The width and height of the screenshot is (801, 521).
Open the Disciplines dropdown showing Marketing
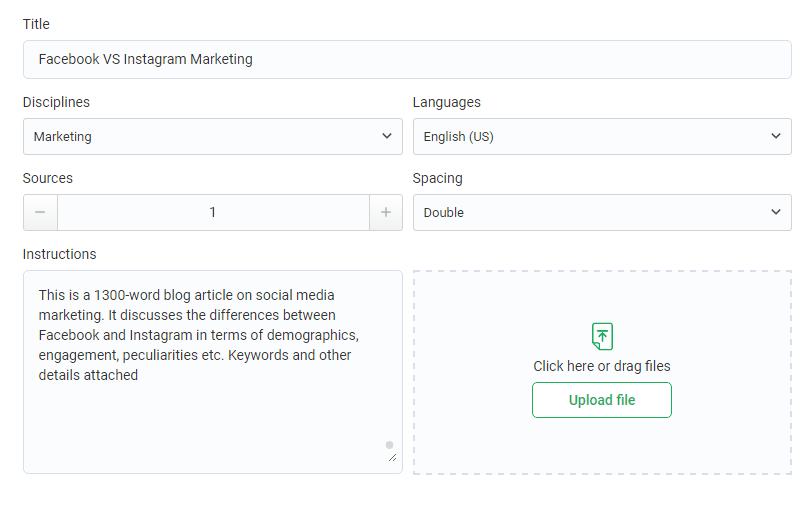[213, 136]
